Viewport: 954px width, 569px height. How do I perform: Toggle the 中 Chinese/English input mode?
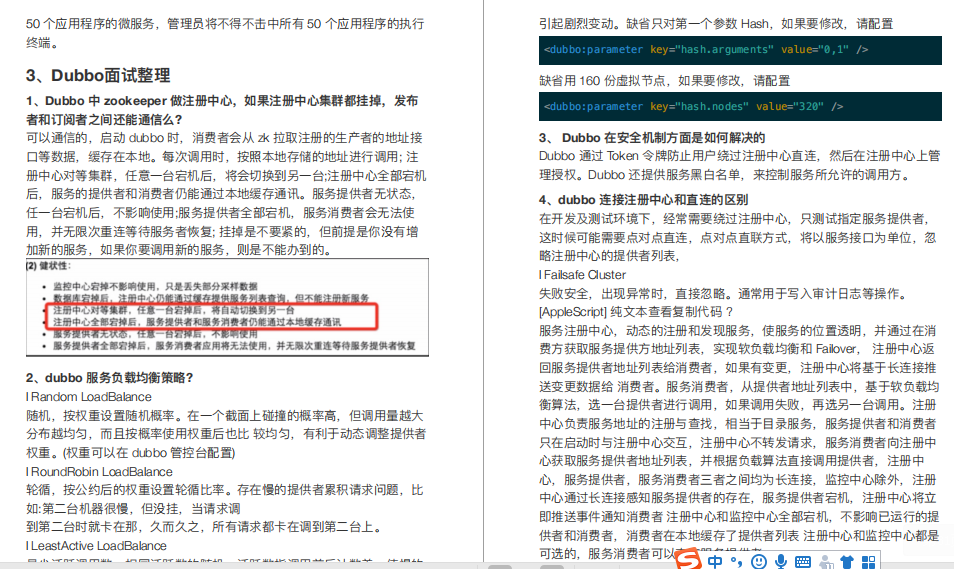click(715, 561)
